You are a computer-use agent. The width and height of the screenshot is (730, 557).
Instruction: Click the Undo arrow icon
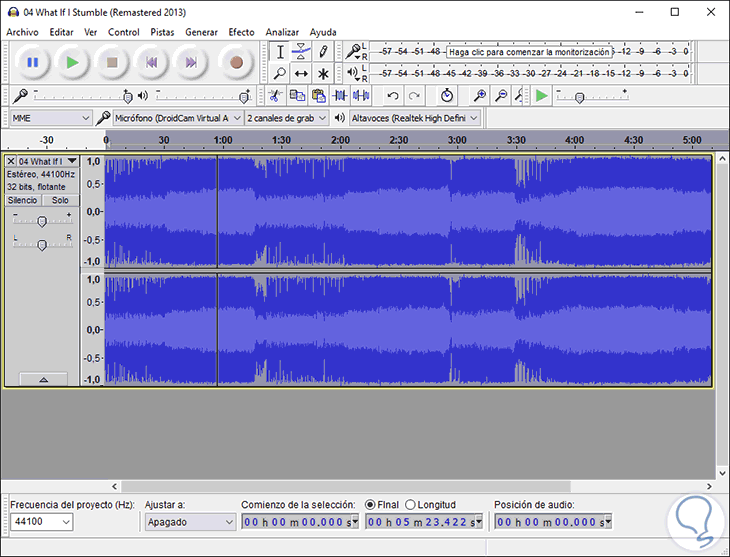click(x=392, y=95)
